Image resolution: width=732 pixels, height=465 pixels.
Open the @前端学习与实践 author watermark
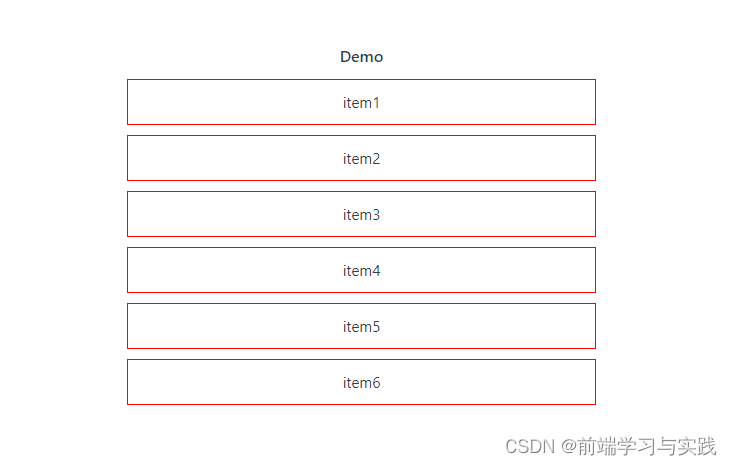(x=638, y=446)
